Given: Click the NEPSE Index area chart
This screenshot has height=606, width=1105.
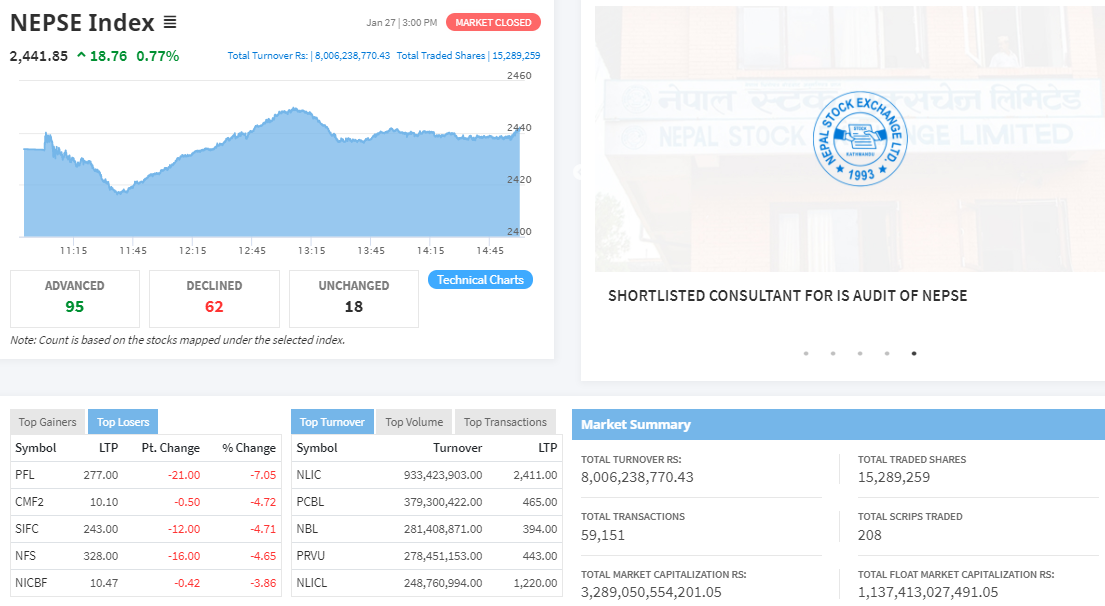Looking at the screenshot, I should [x=271, y=173].
